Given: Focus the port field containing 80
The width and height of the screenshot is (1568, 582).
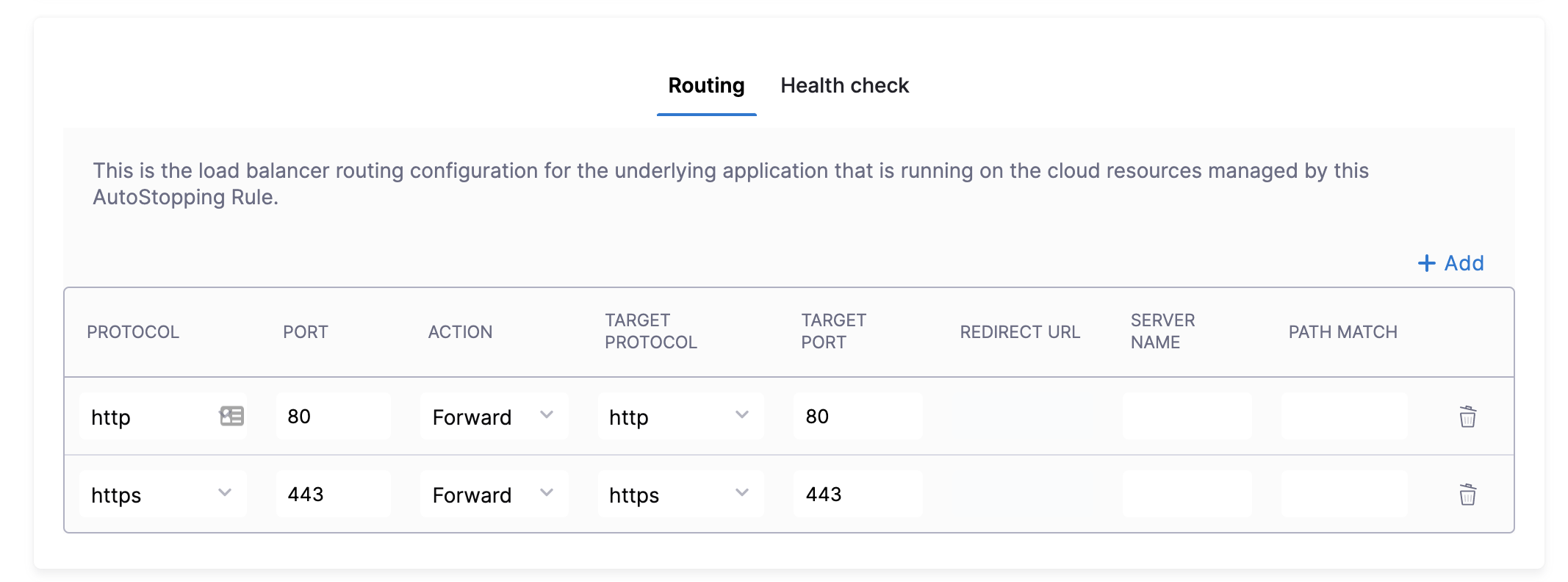Looking at the screenshot, I should (x=334, y=417).
